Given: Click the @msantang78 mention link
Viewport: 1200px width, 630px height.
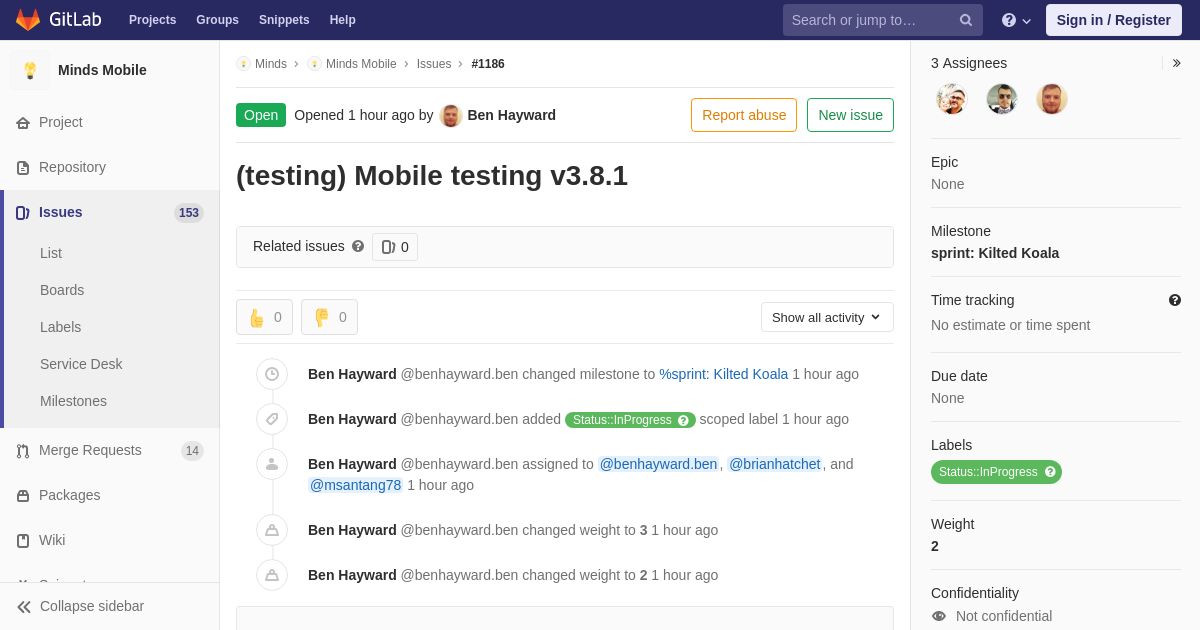Looking at the screenshot, I should click(355, 485).
